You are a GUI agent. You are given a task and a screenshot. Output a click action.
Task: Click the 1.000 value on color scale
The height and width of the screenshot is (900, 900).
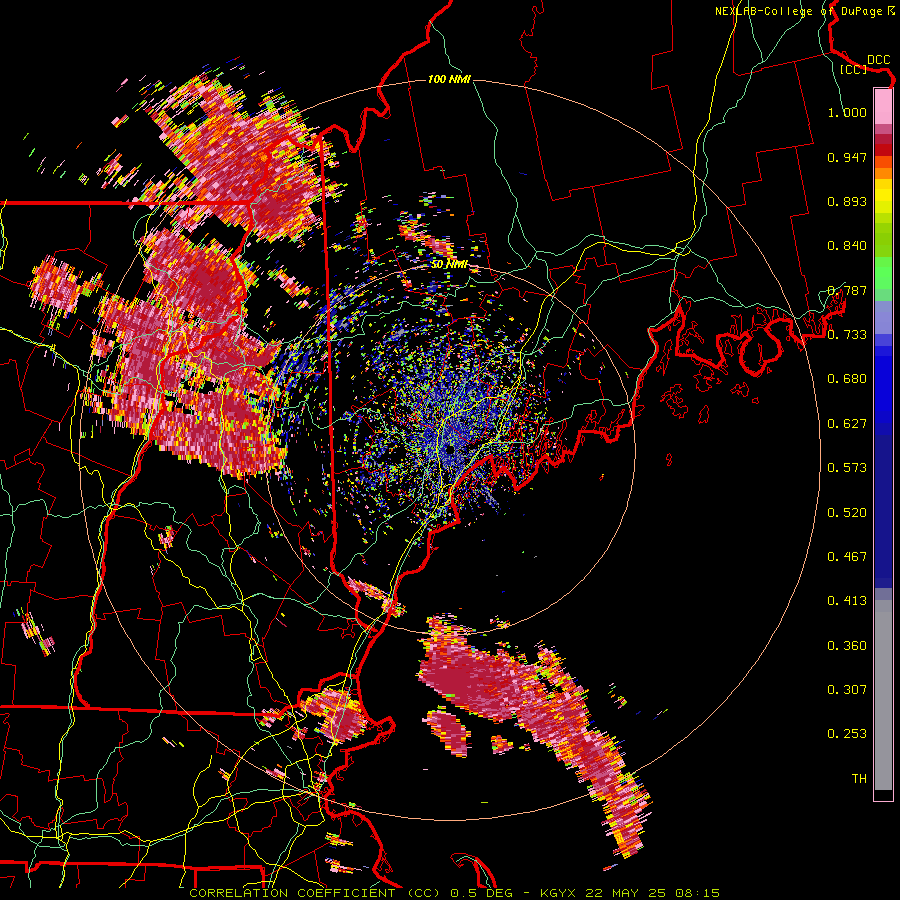(847, 113)
